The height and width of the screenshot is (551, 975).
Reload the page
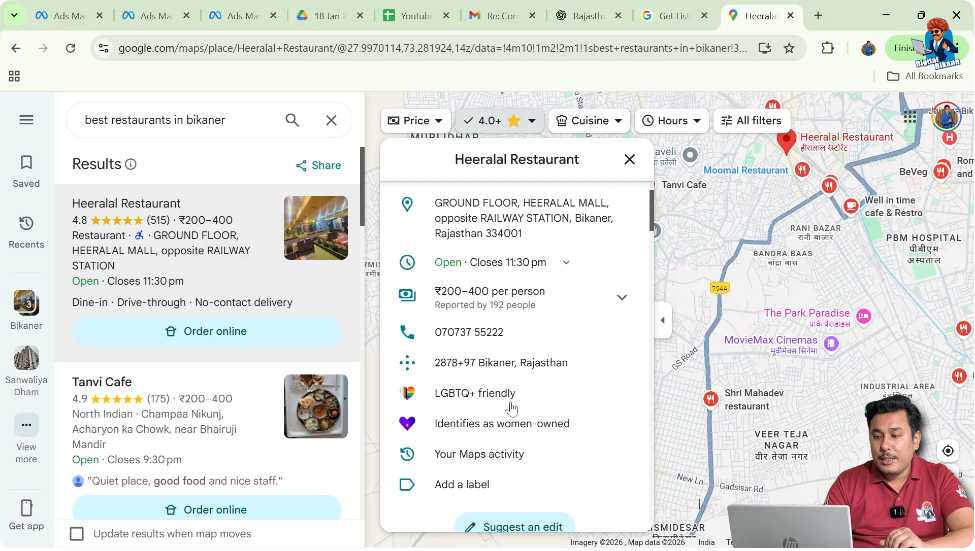70,48
